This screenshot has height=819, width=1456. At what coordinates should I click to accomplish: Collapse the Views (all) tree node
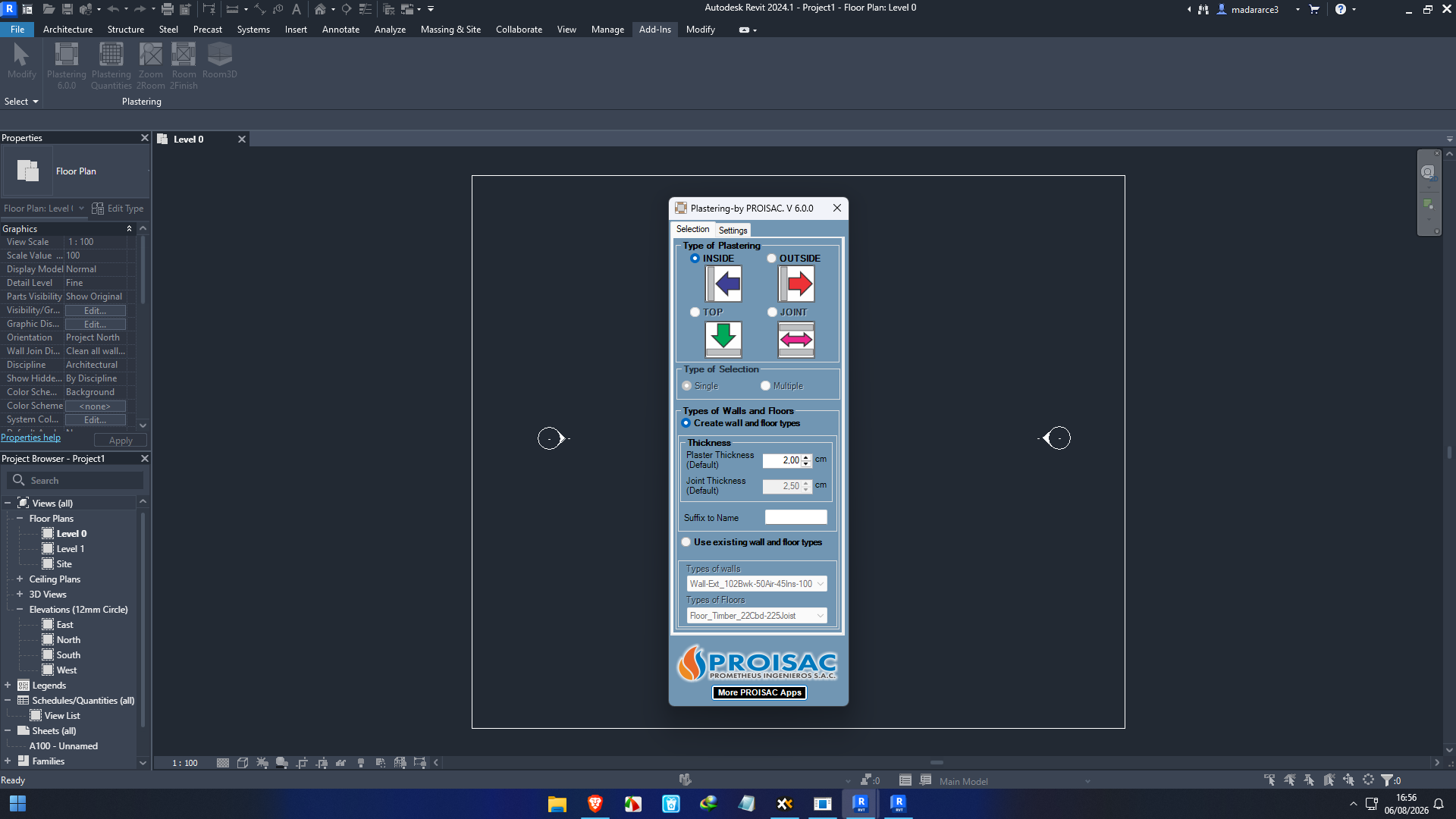tap(8, 503)
